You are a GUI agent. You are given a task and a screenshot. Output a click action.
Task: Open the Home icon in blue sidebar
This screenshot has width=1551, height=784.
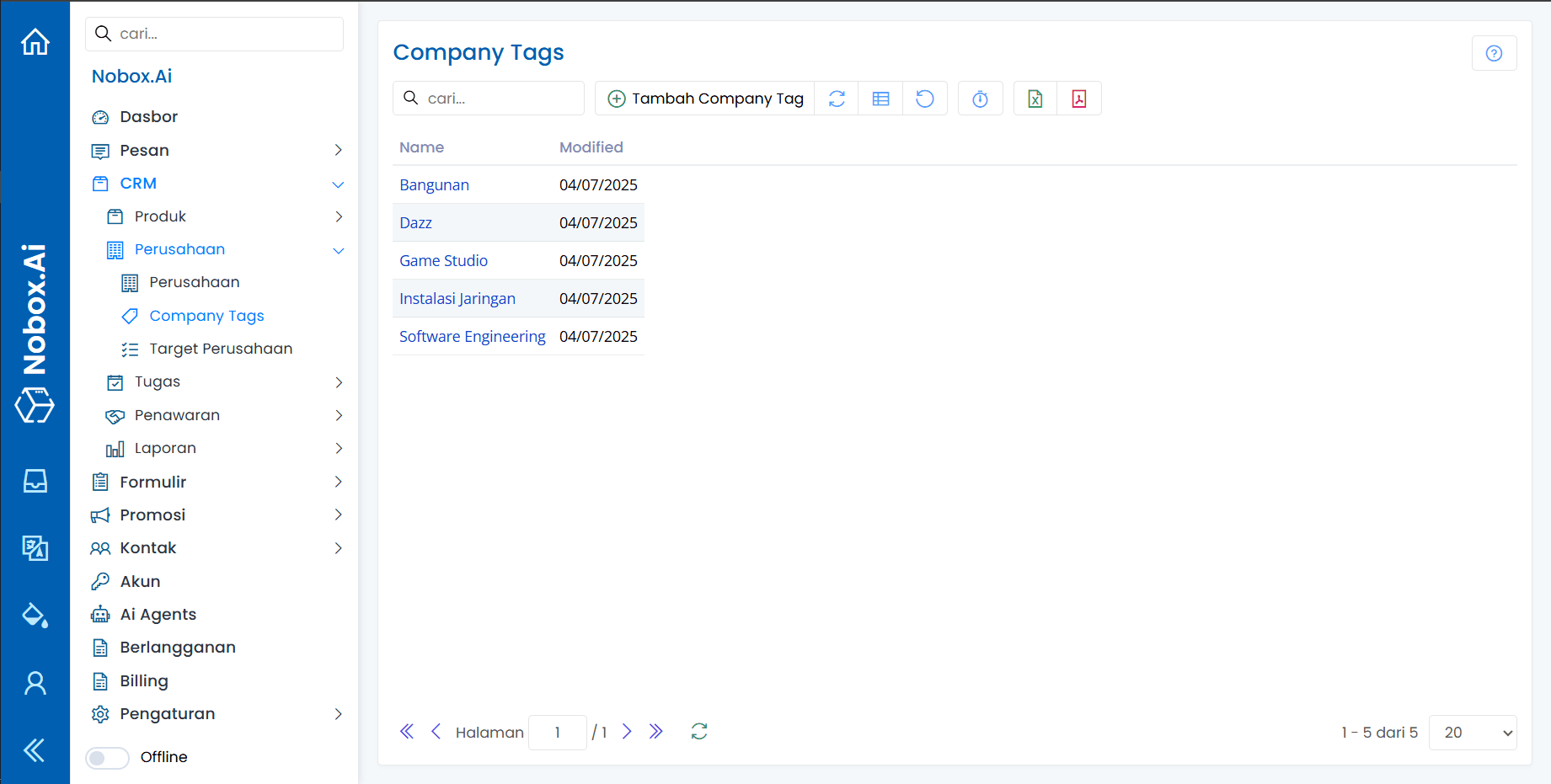tap(35, 40)
